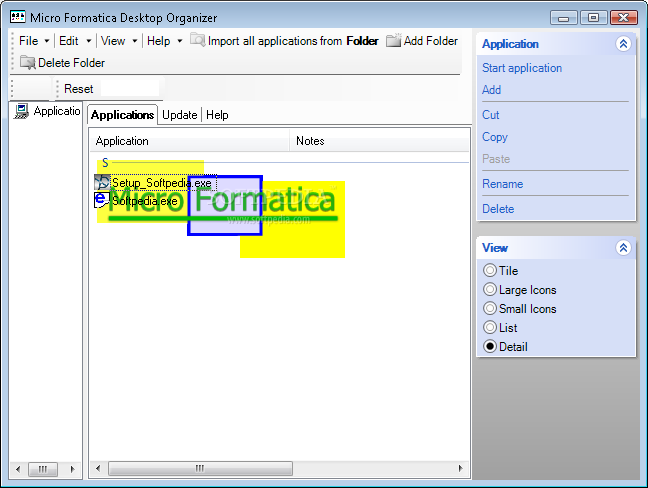Click the app icon in the title bar

point(18,17)
